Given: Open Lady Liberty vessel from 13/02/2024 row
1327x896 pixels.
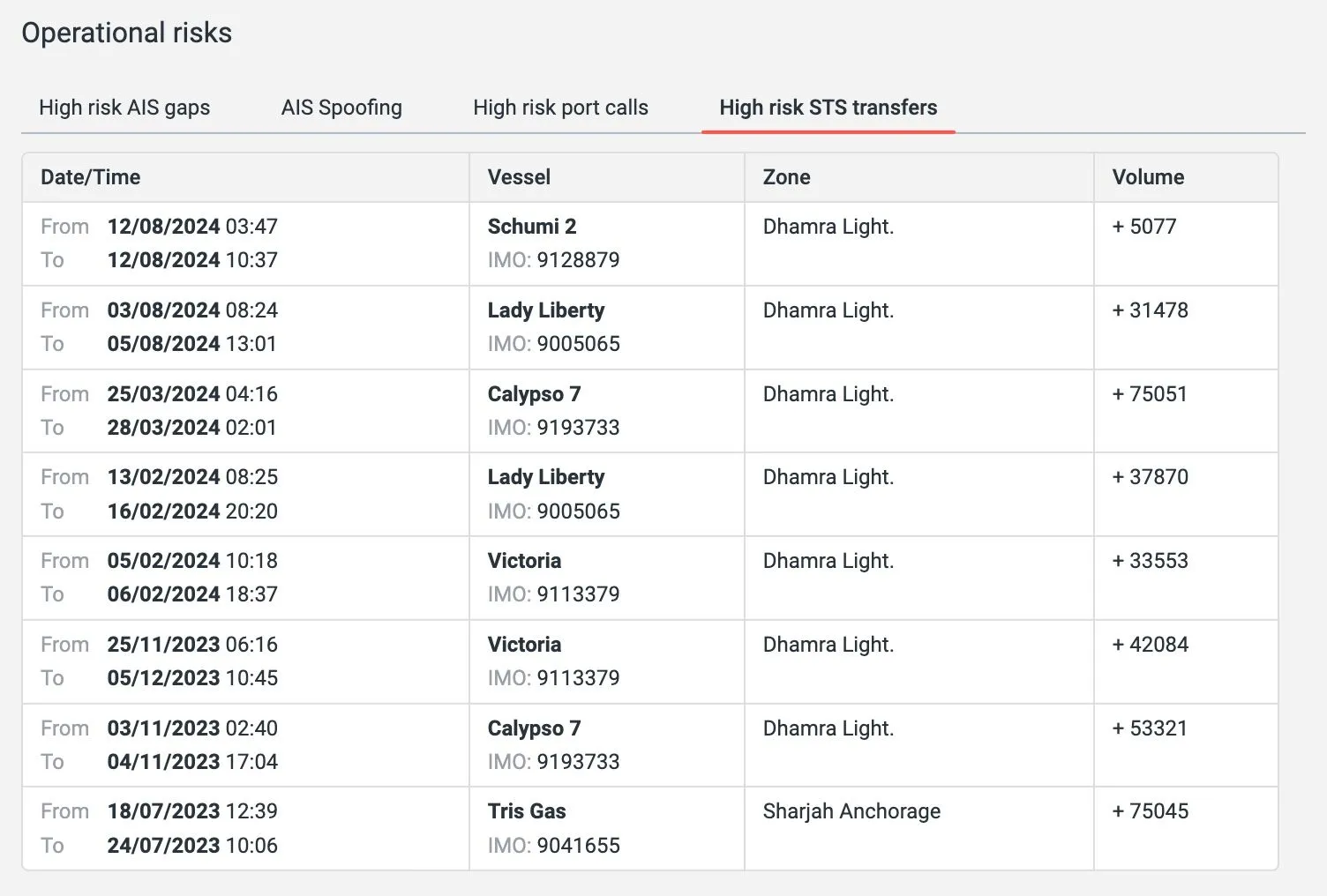Looking at the screenshot, I should point(545,477).
